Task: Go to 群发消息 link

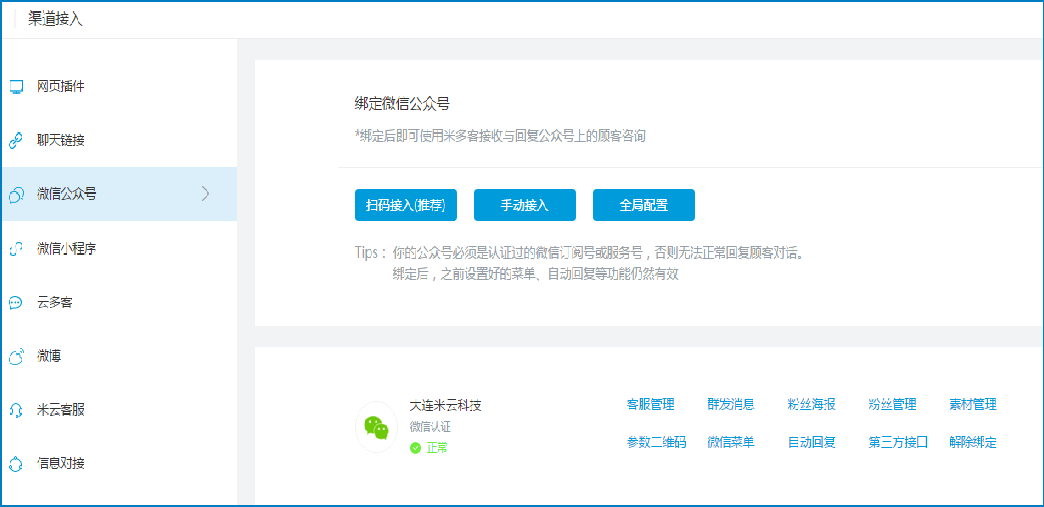Action: point(730,405)
